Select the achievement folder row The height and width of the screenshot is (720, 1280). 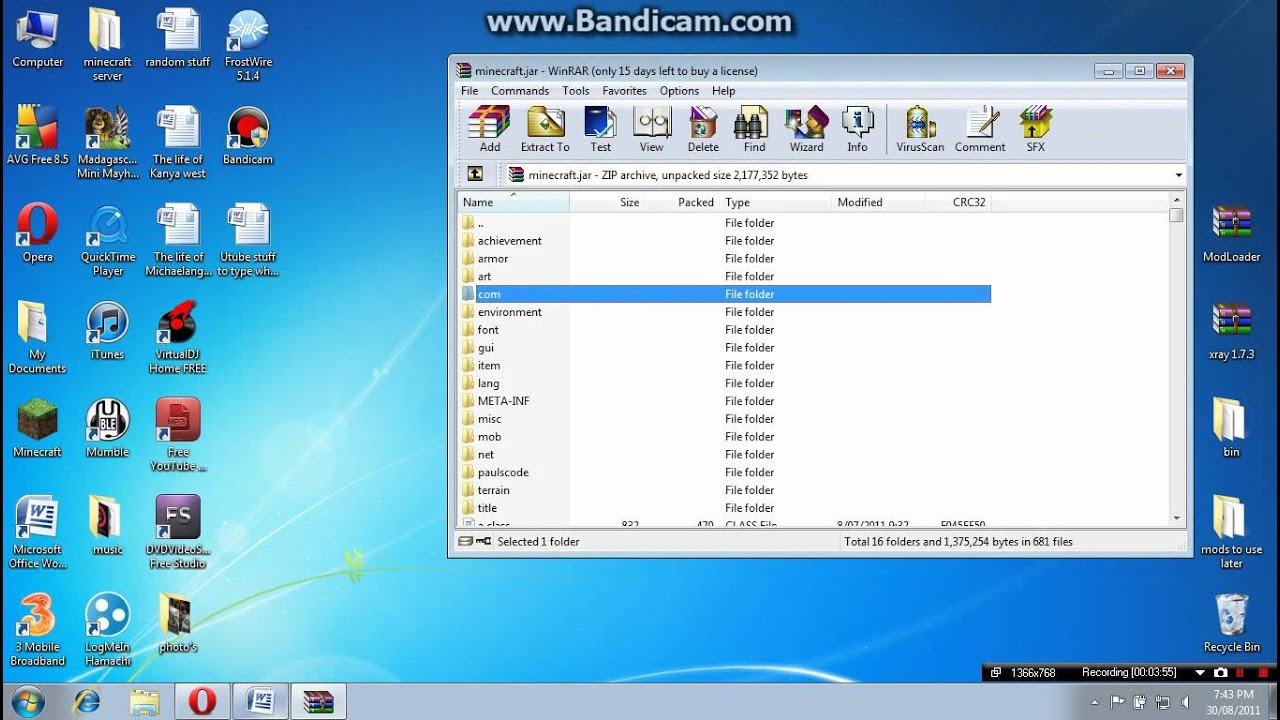pyautogui.click(x=725, y=241)
